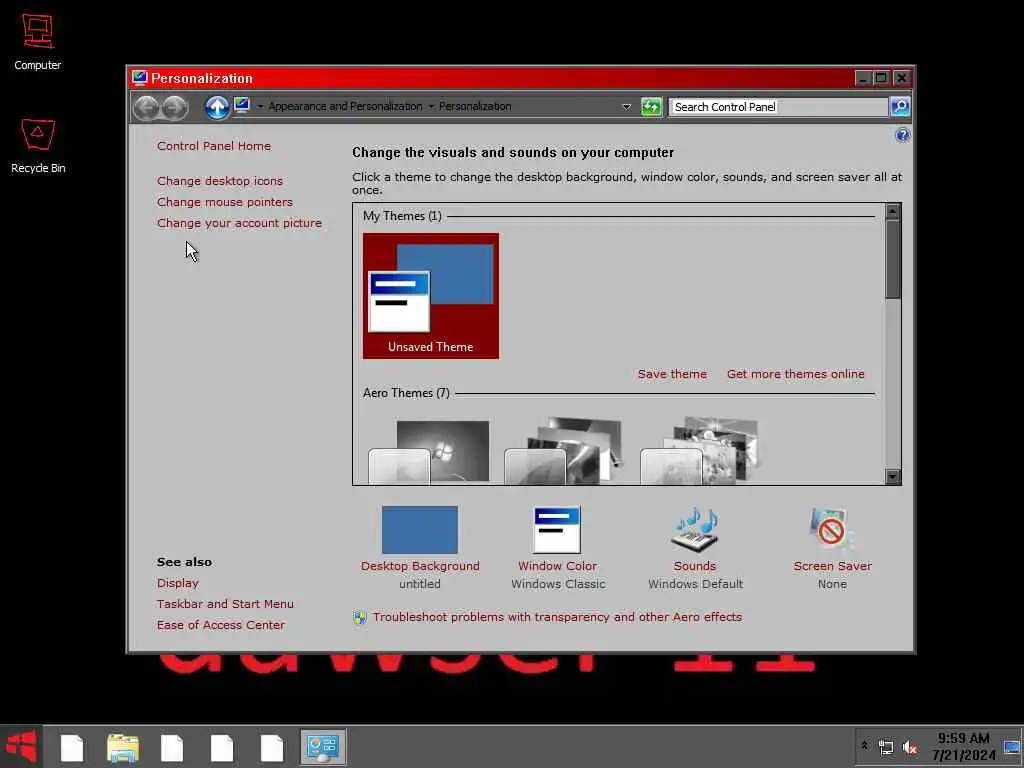
Task: Click in the Search Control Panel field
Action: pos(777,106)
